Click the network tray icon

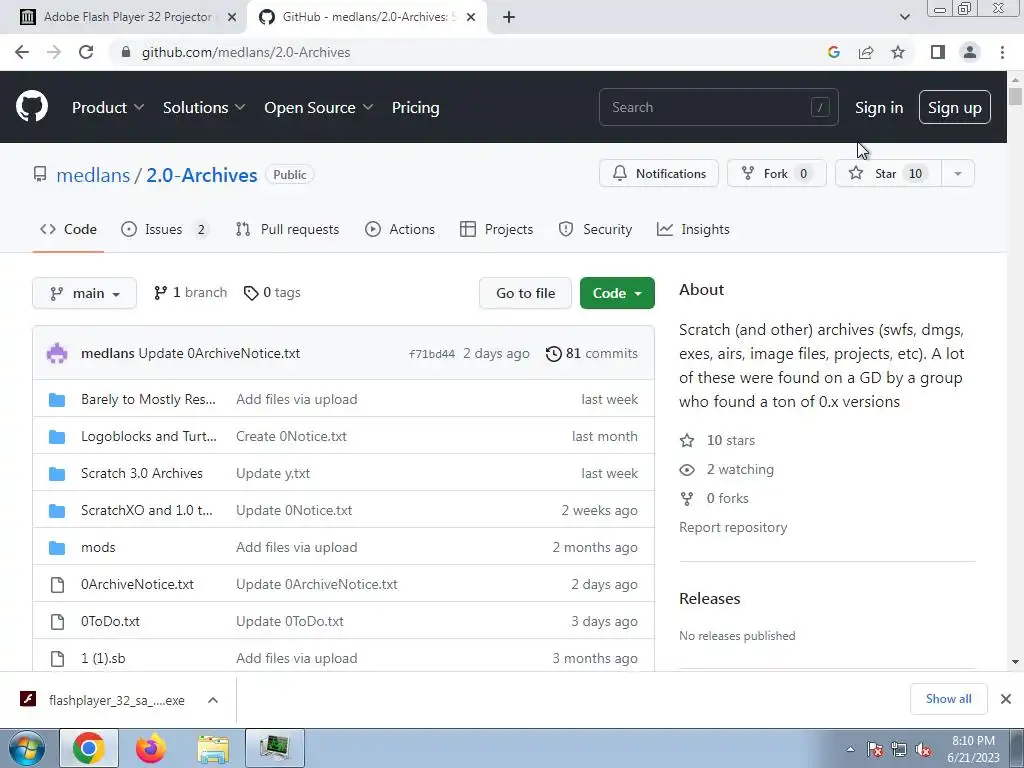[899, 749]
